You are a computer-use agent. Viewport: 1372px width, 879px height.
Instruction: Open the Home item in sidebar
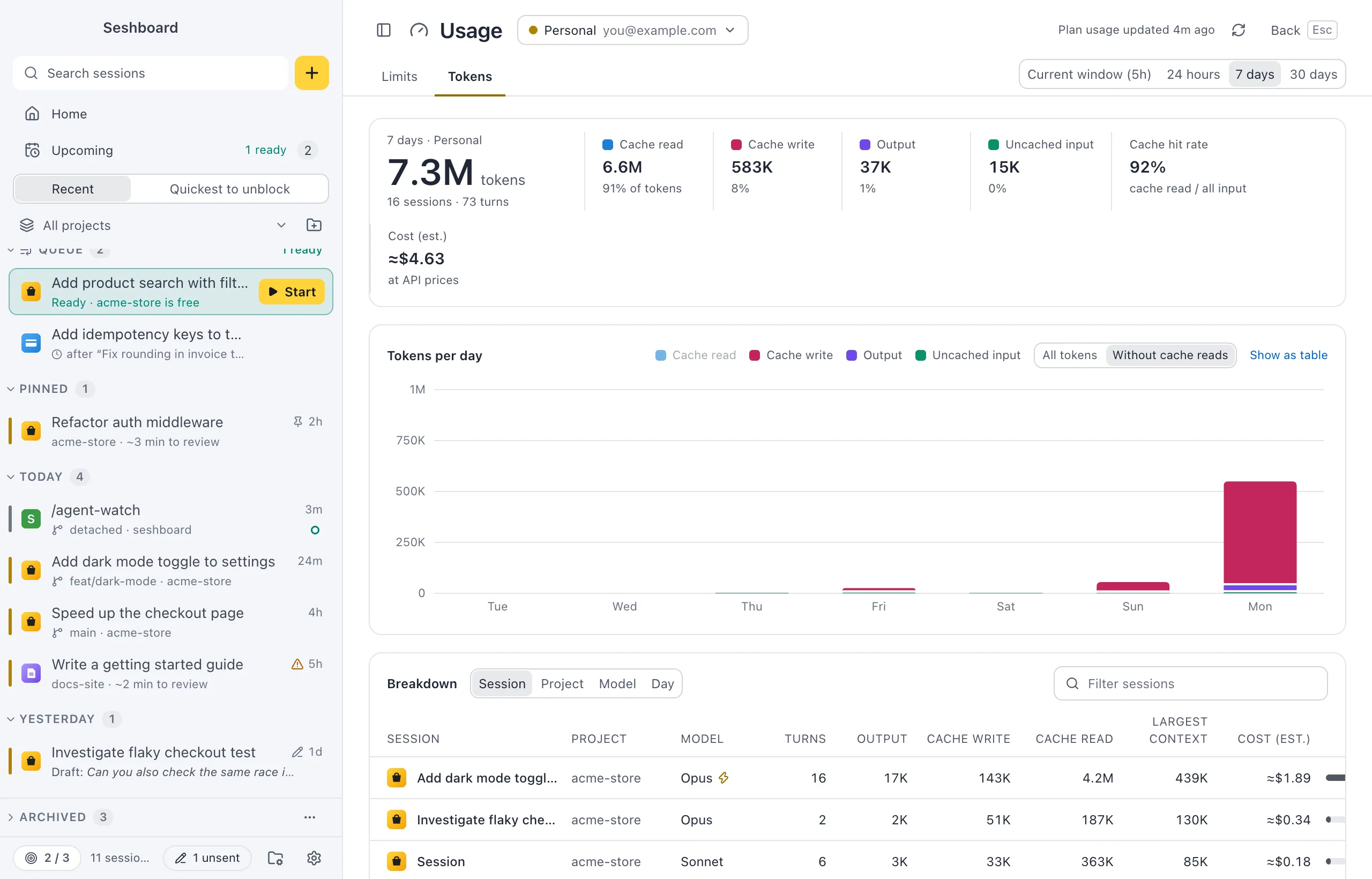pos(170,114)
